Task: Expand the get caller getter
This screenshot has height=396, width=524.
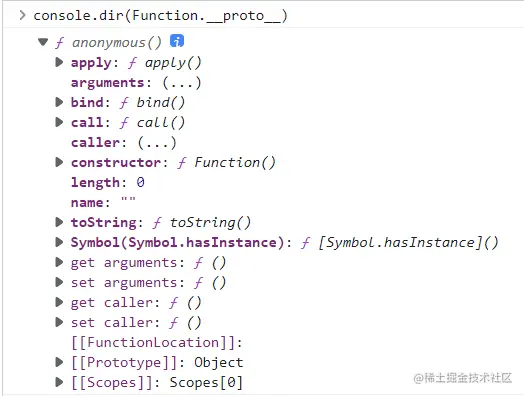Action: coord(59,302)
